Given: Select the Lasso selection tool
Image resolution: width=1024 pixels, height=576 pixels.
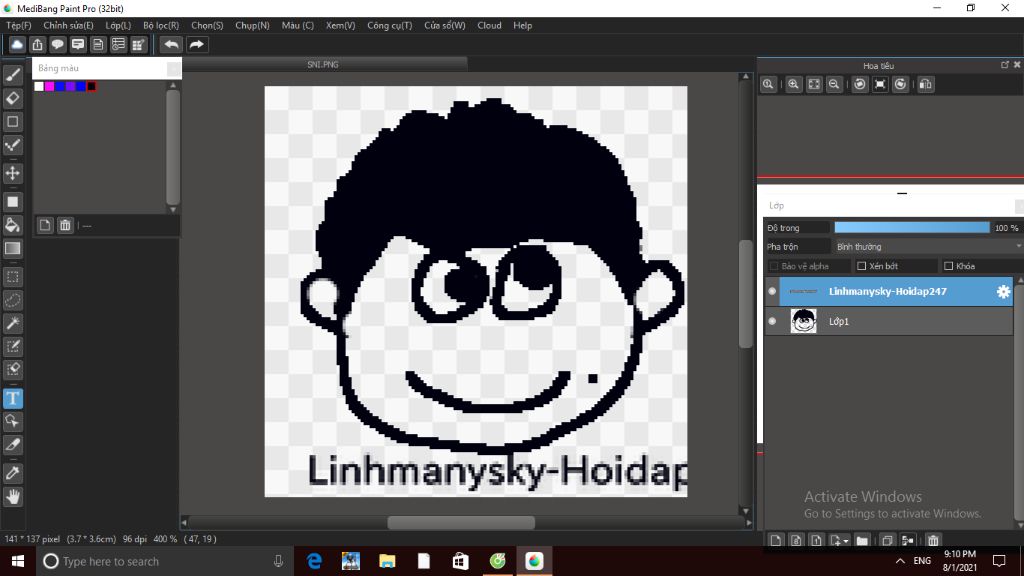Looking at the screenshot, I should pyautogui.click(x=12, y=300).
